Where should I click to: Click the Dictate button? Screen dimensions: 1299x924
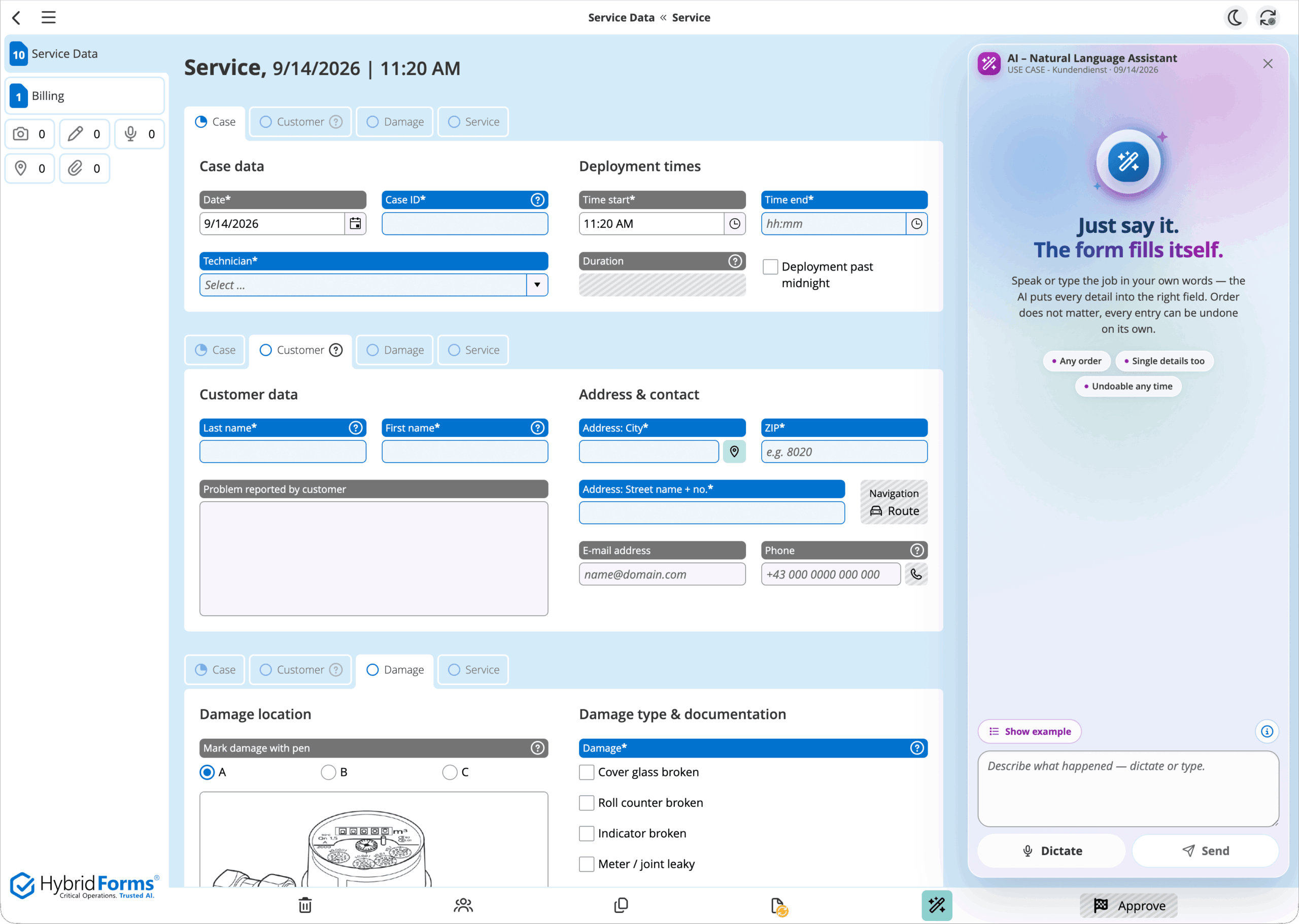[x=1051, y=850]
